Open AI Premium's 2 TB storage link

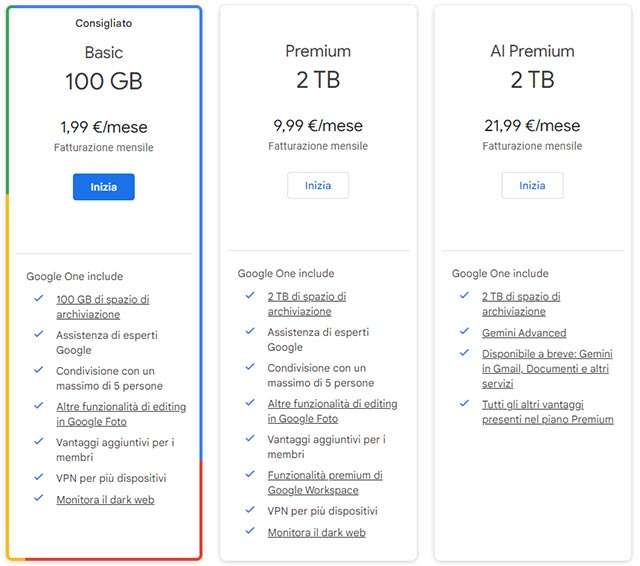click(520, 303)
